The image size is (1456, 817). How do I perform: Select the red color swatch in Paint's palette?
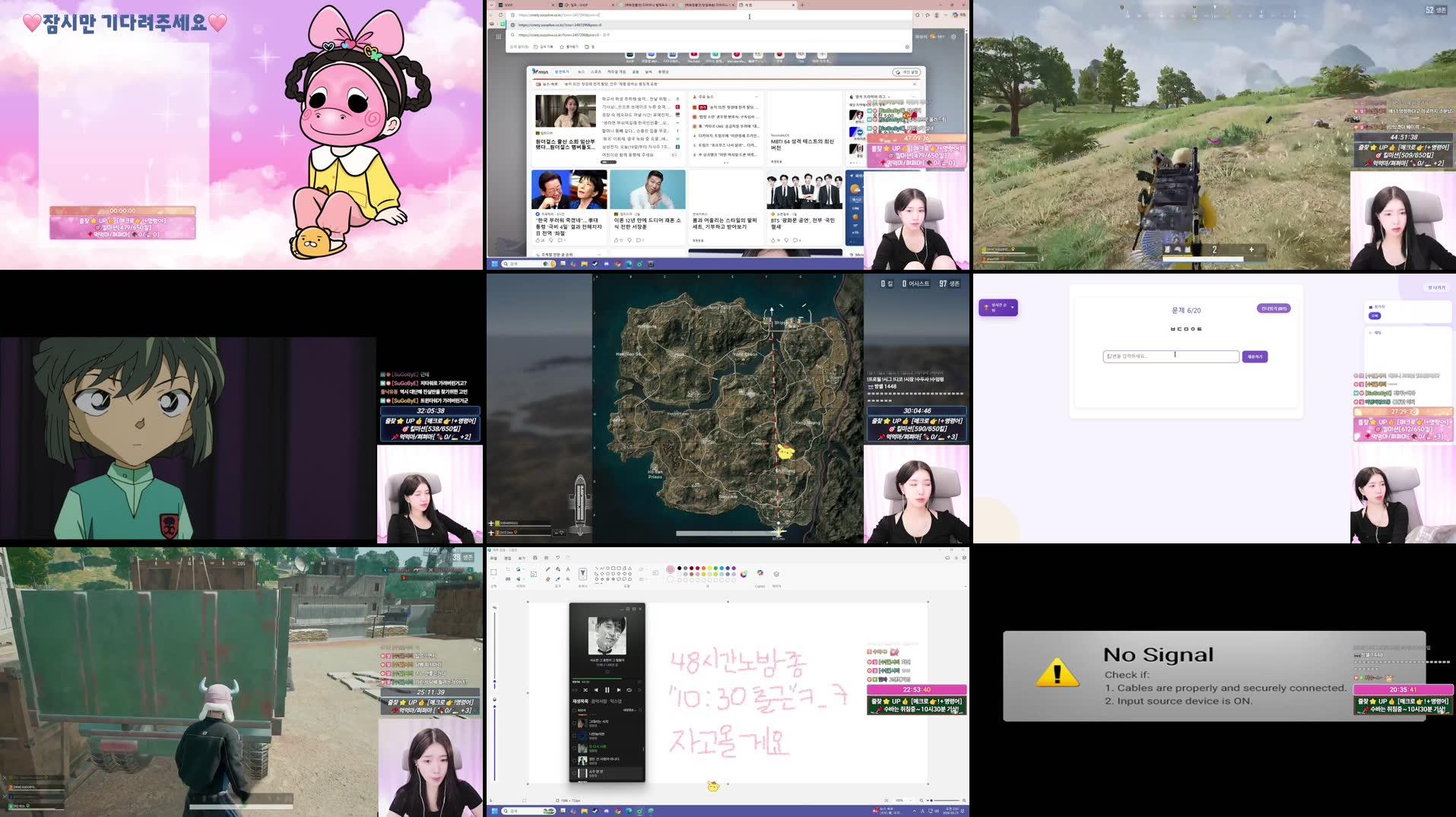tap(697, 568)
